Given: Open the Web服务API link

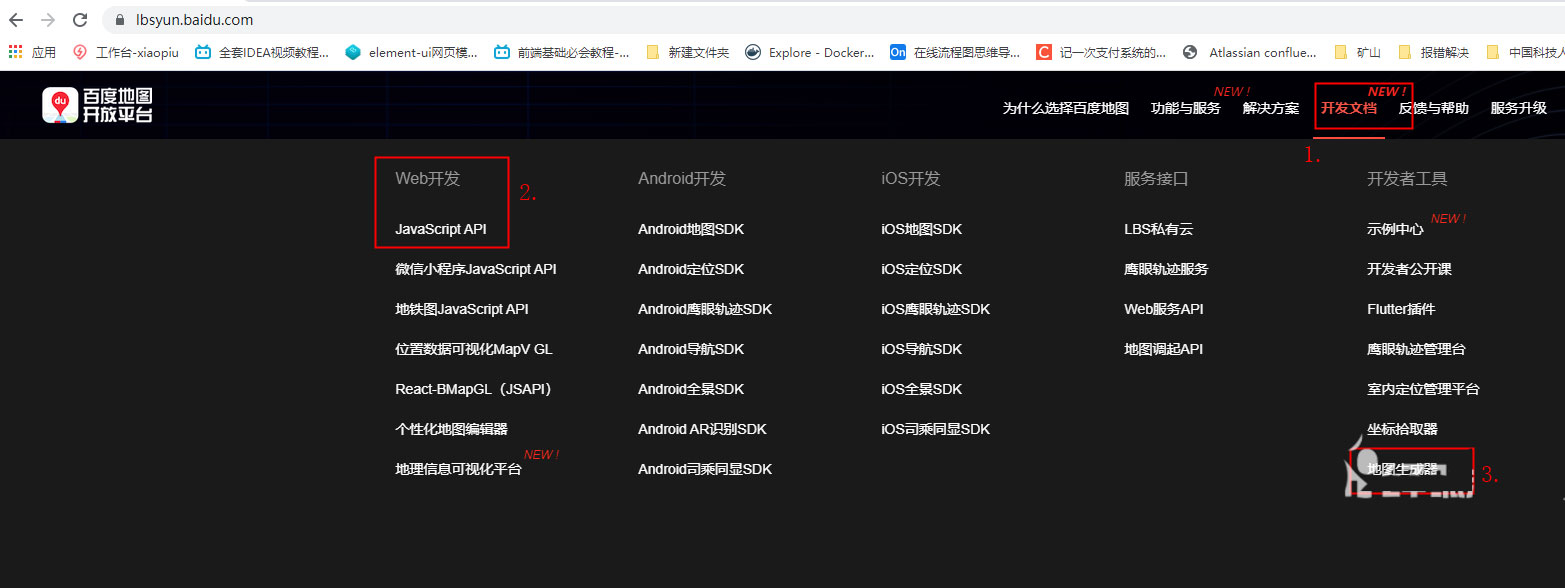Looking at the screenshot, I should pyautogui.click(x=1164, y=309).
